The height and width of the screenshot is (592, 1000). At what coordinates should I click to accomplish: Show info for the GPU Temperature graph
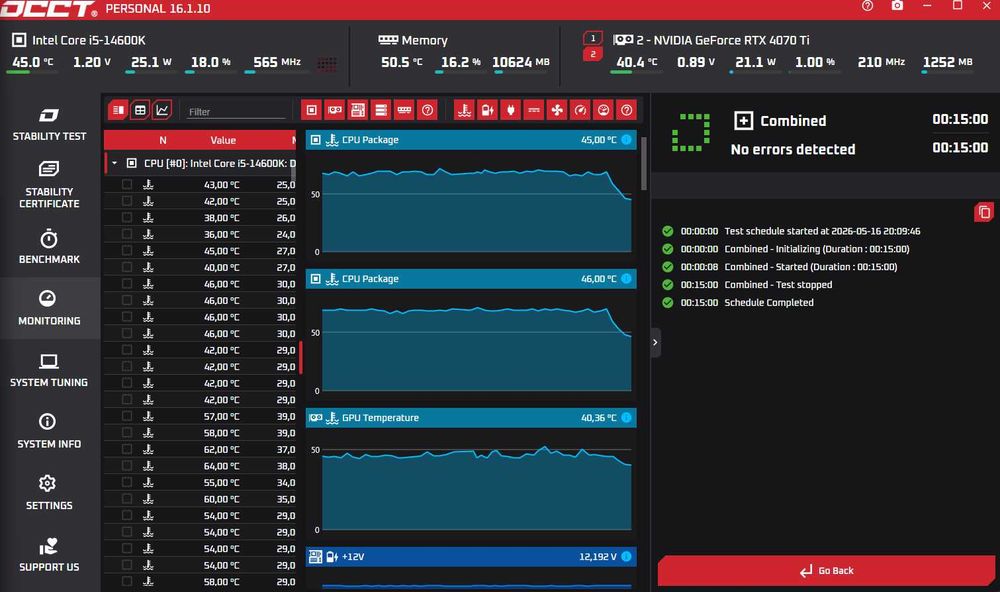click(626, 418)
